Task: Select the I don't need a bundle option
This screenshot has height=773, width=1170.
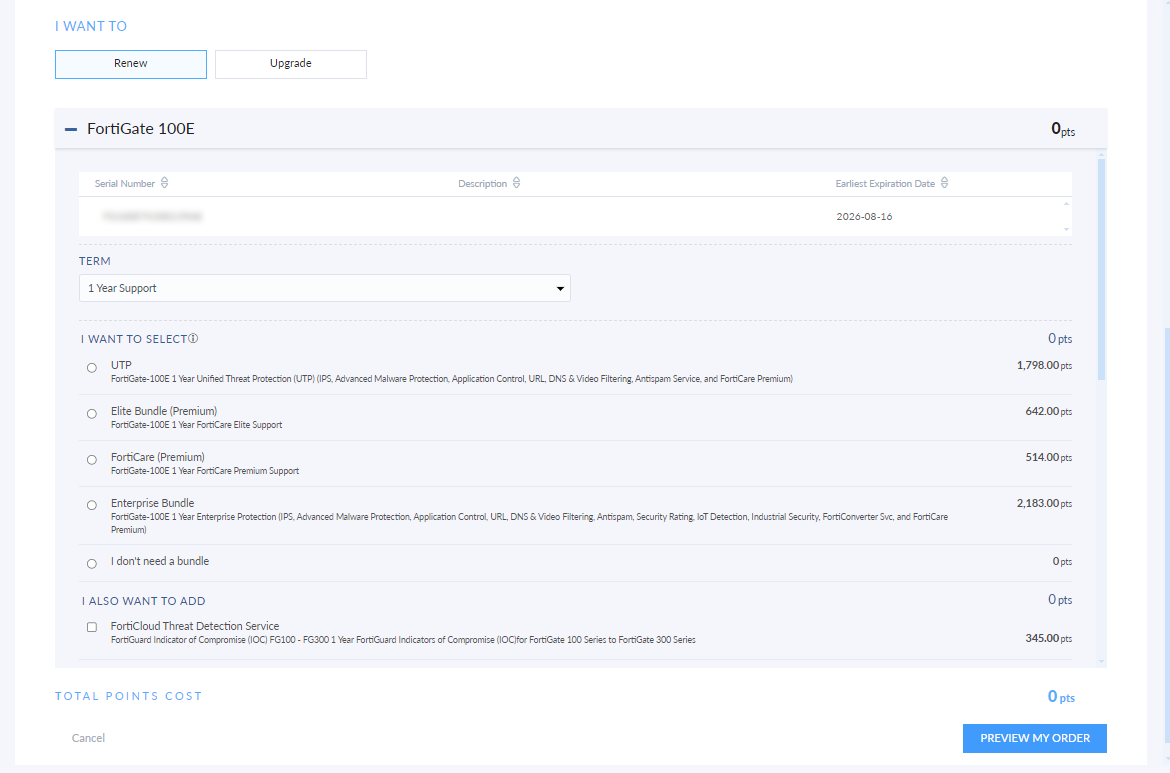Action: (91, 563)
